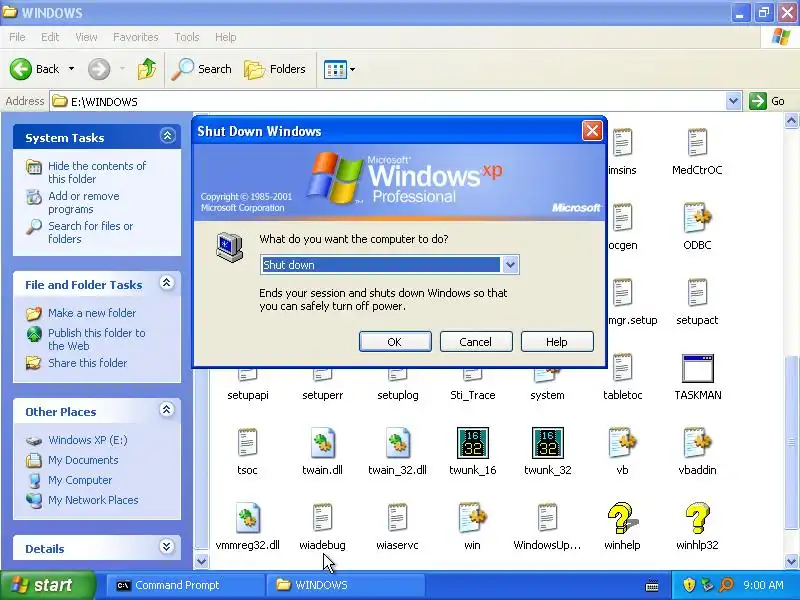Select the win configuration file icon
800x600 pixels.
tap(472, 517)
